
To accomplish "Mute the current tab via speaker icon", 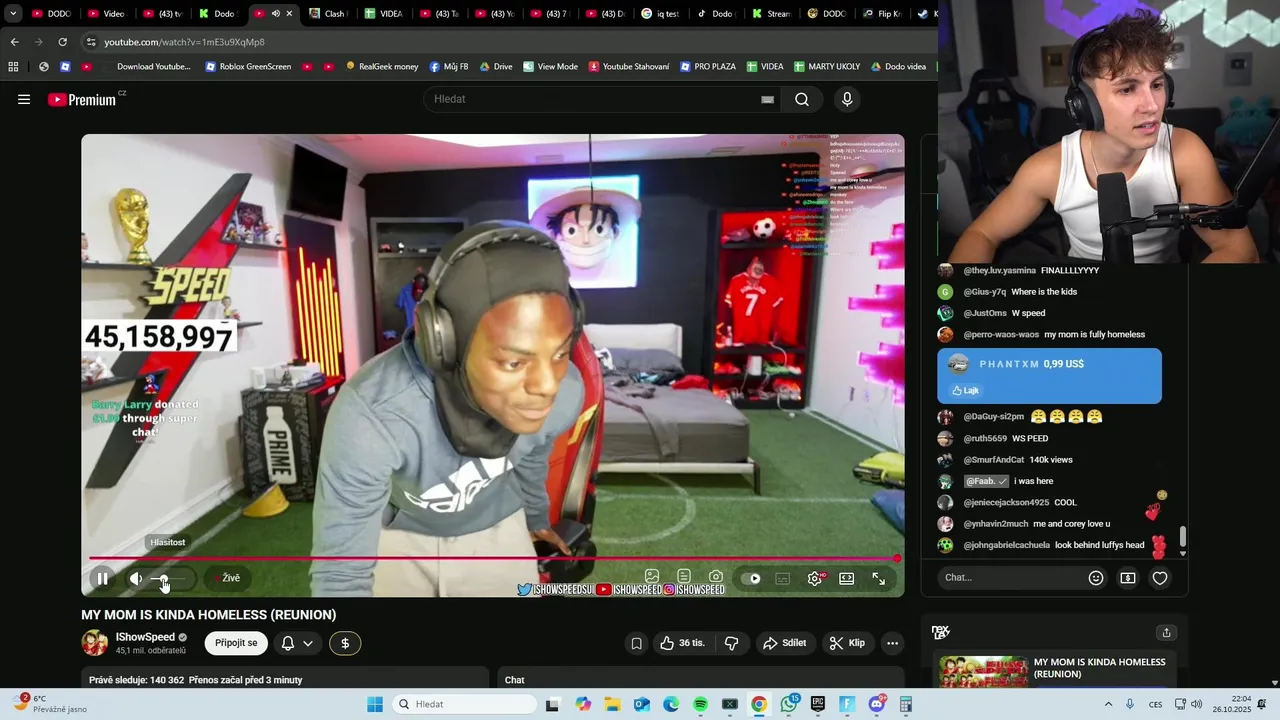I will coord(275,13).
